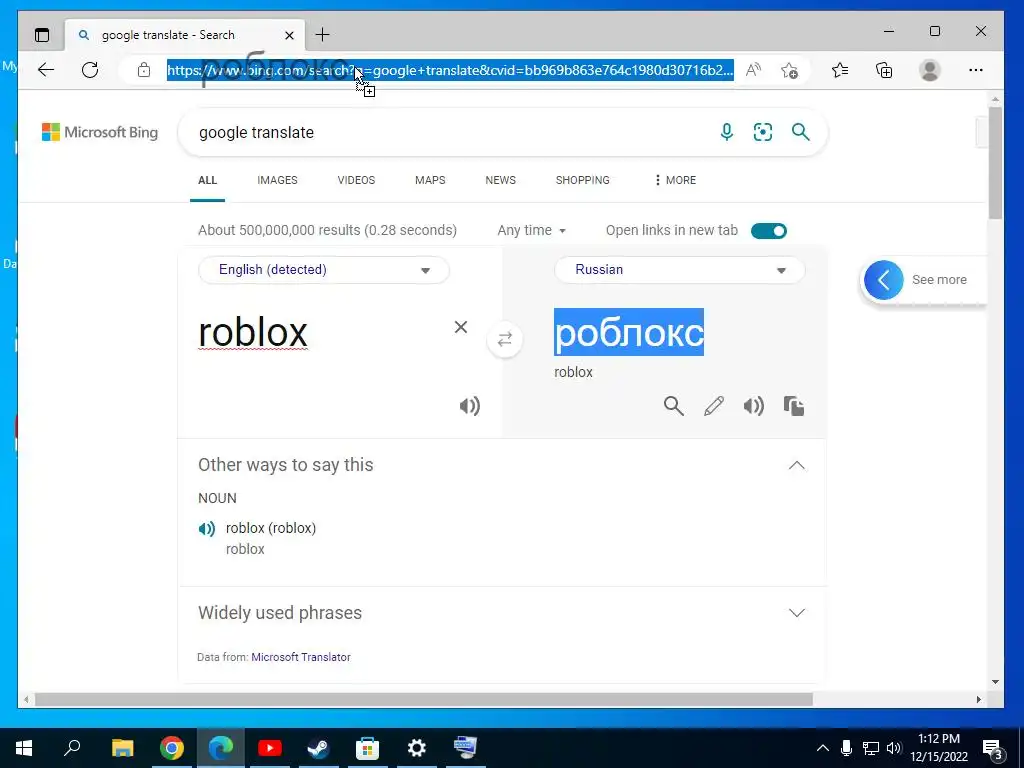The image size is (1024, 768).
Task: Toggle Open links in new tab switch
Action: [x=769, y=231]
